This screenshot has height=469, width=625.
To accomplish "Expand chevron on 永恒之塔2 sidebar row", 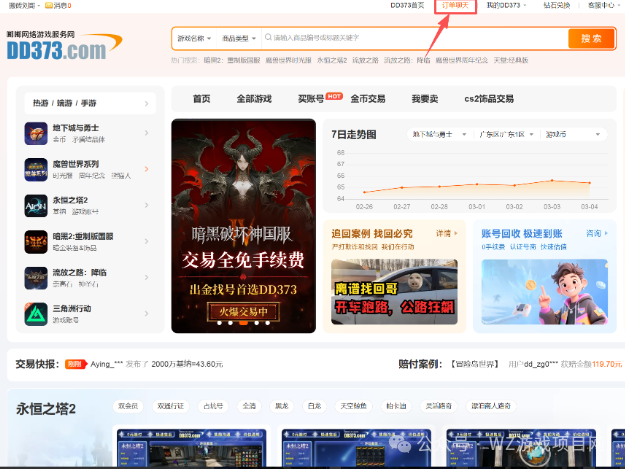I will click(x=146, y=205).
